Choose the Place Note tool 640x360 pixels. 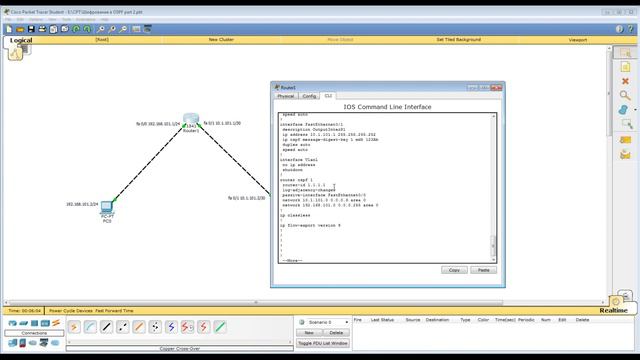click(625, 67)
